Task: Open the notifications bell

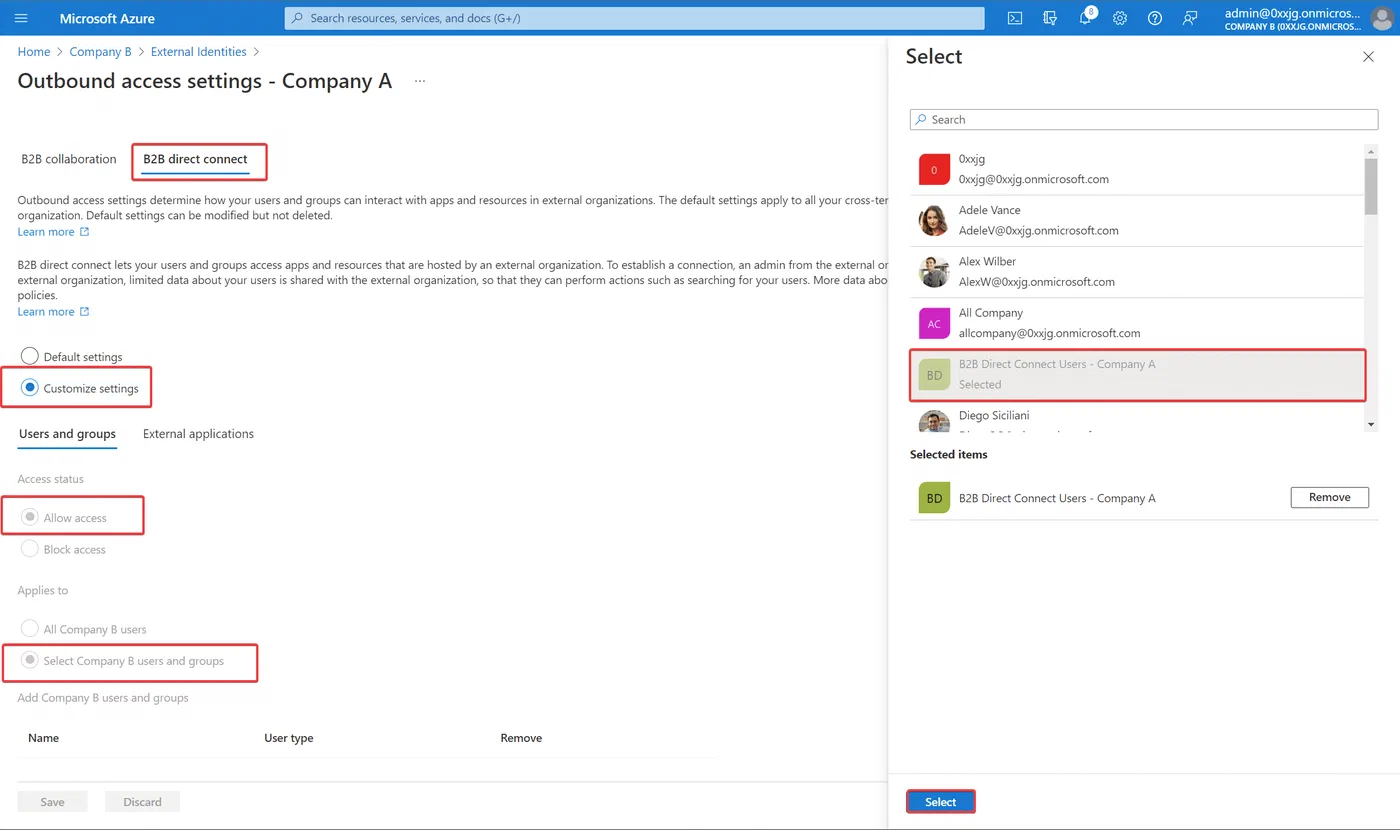Action: (1085, 18)
